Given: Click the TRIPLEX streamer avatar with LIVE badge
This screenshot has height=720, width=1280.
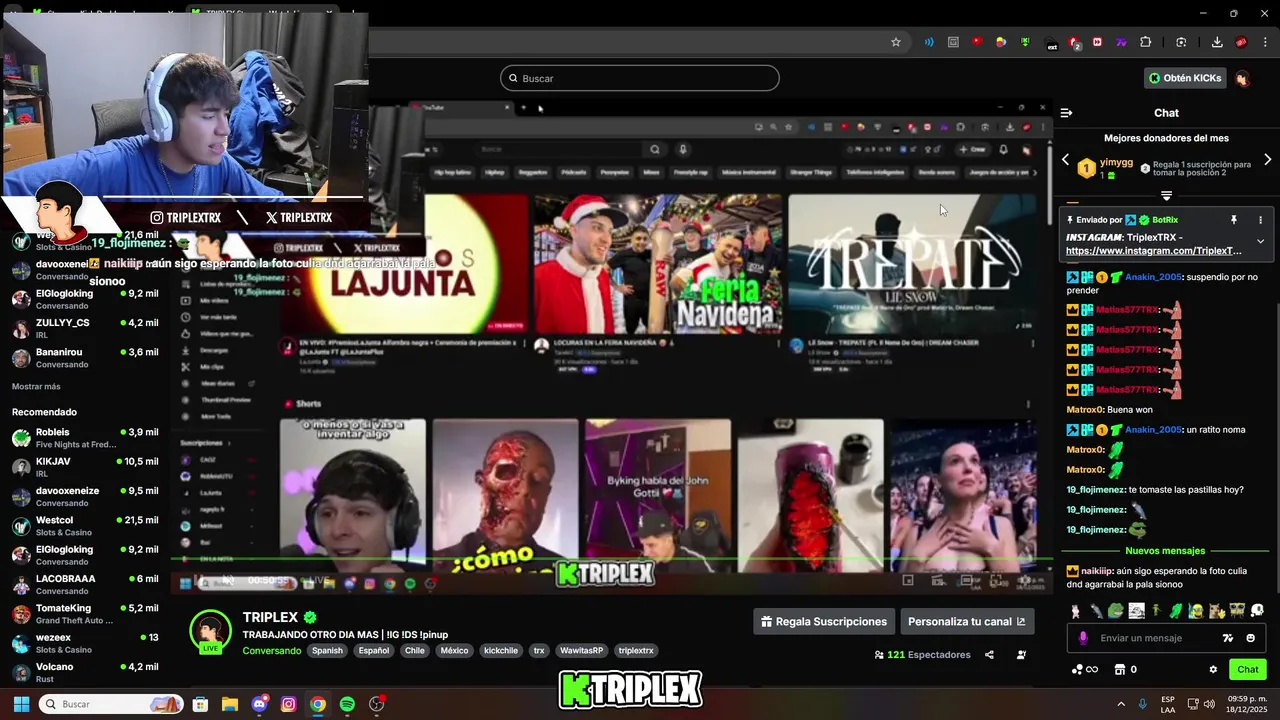Looking at the screenshot, I should (x=210, y=631).
